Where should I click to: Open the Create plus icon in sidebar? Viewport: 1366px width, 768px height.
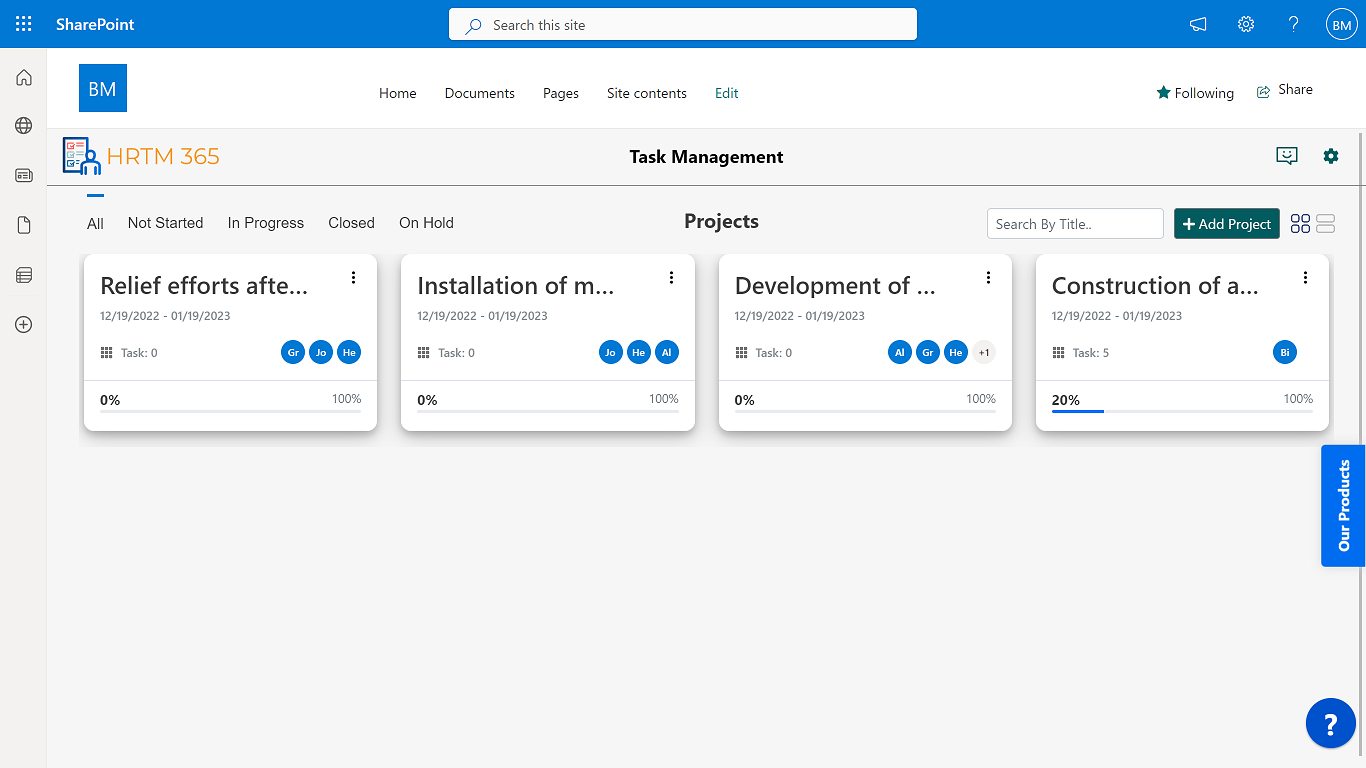(x=24, y=325)
